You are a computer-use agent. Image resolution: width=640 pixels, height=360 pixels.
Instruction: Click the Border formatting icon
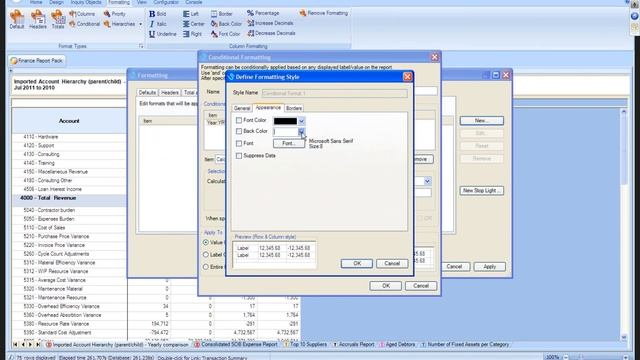point(222,14)
